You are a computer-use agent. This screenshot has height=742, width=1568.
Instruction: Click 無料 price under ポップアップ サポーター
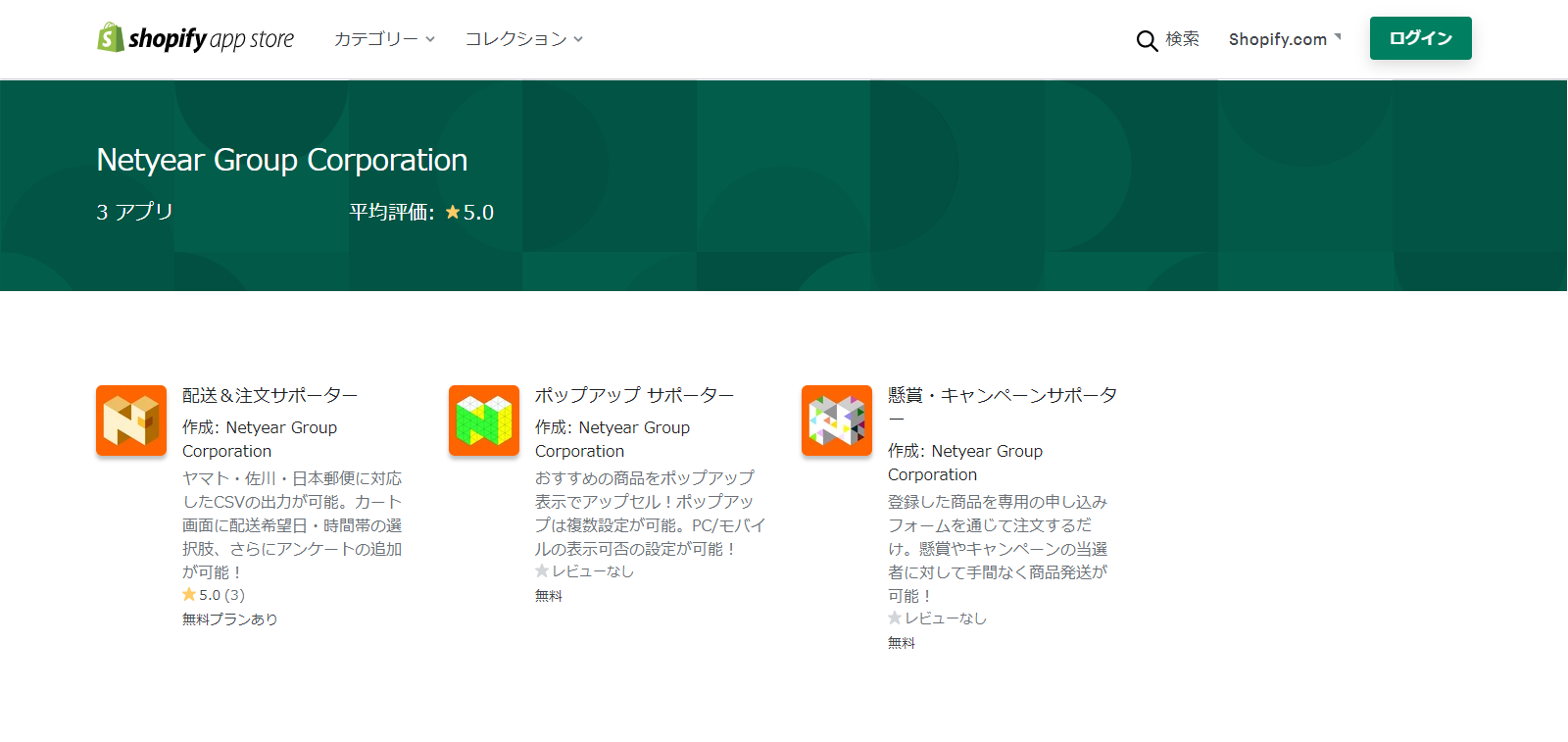coord(549,595)
